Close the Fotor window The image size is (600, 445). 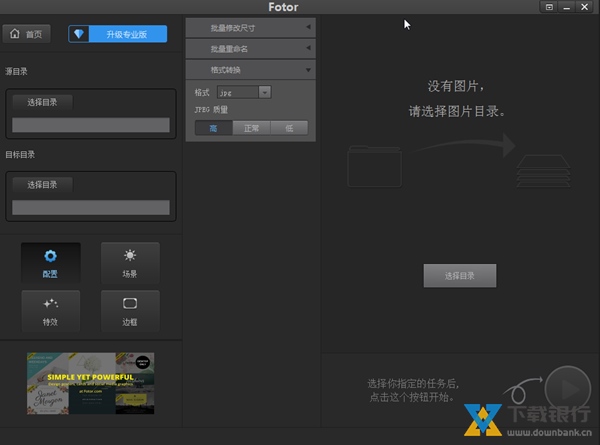(584, 7)
